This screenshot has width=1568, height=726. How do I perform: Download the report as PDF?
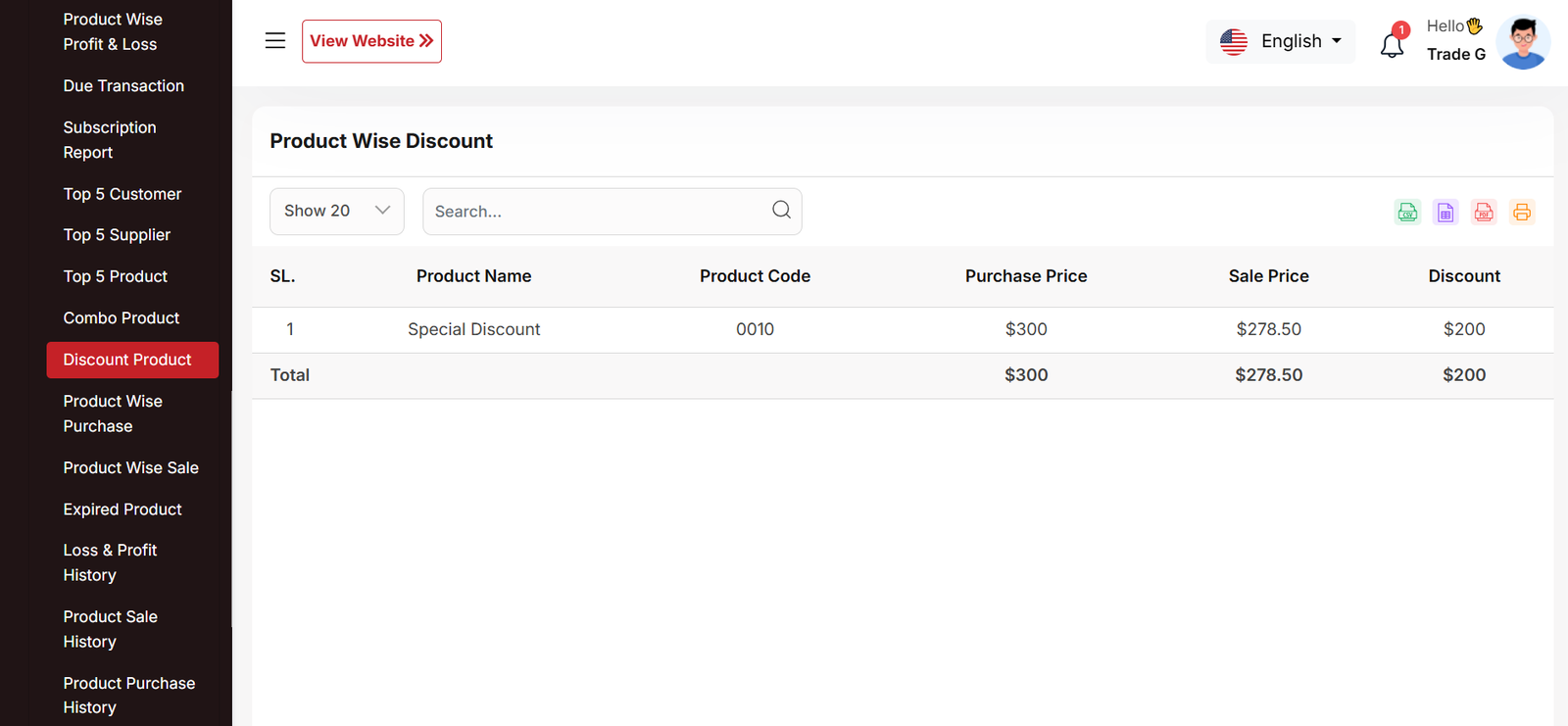pos(1484,213)
